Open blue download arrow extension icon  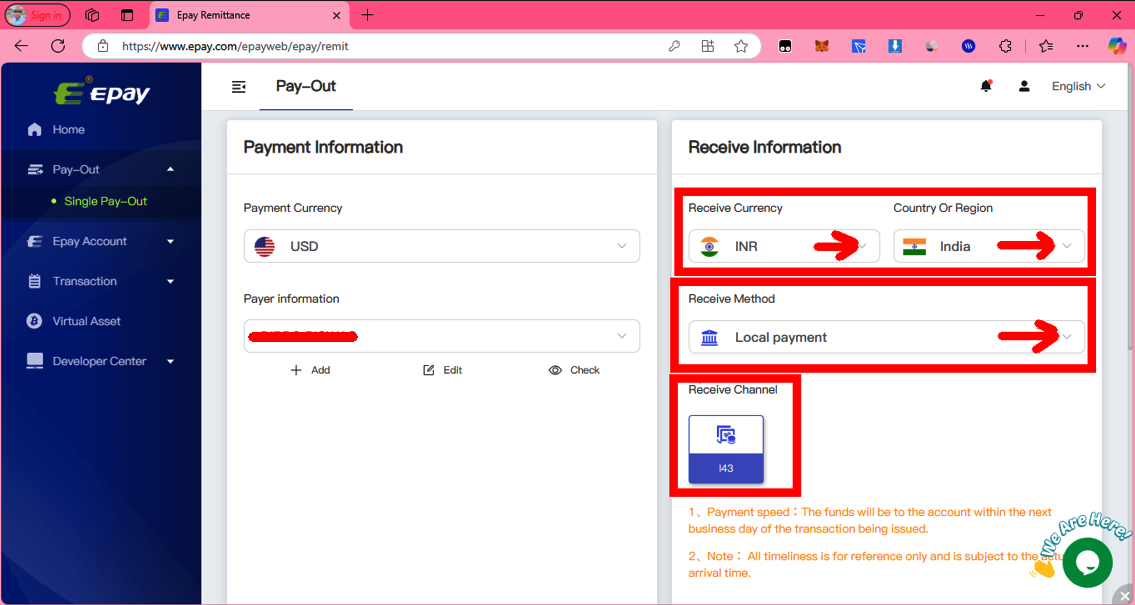click(x=895, y=46)
